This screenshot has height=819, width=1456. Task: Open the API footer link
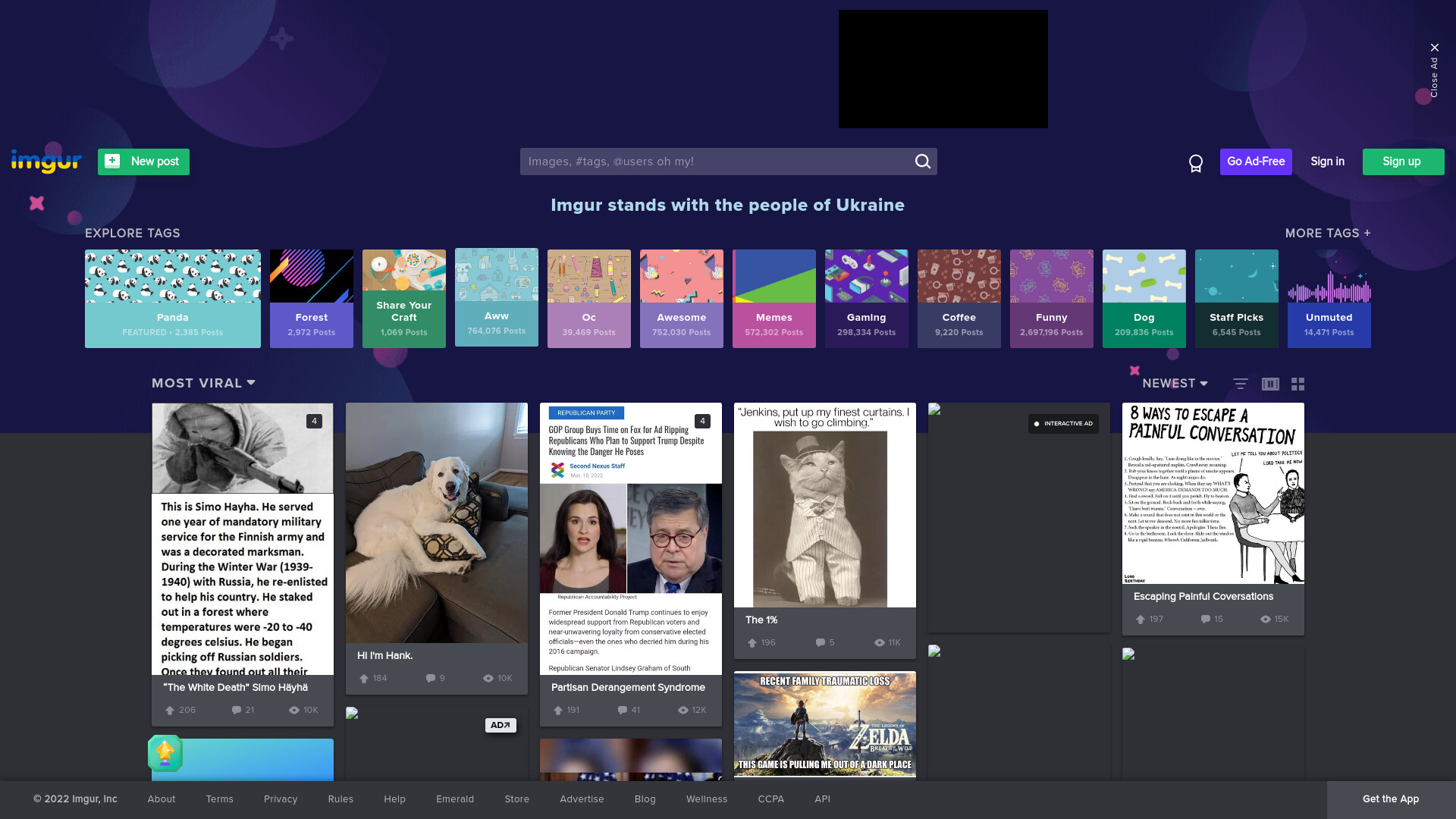click(x=823, y=799)
